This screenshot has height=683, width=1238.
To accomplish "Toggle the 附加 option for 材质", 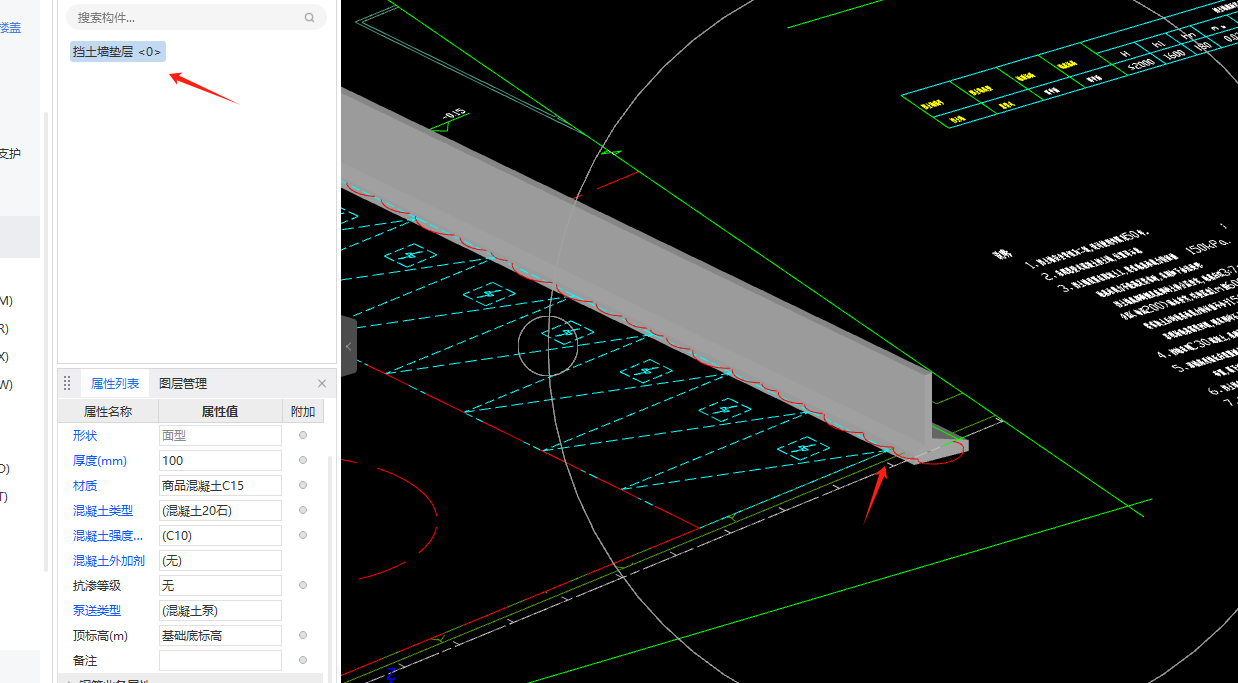I will click(x=303, y=485).
